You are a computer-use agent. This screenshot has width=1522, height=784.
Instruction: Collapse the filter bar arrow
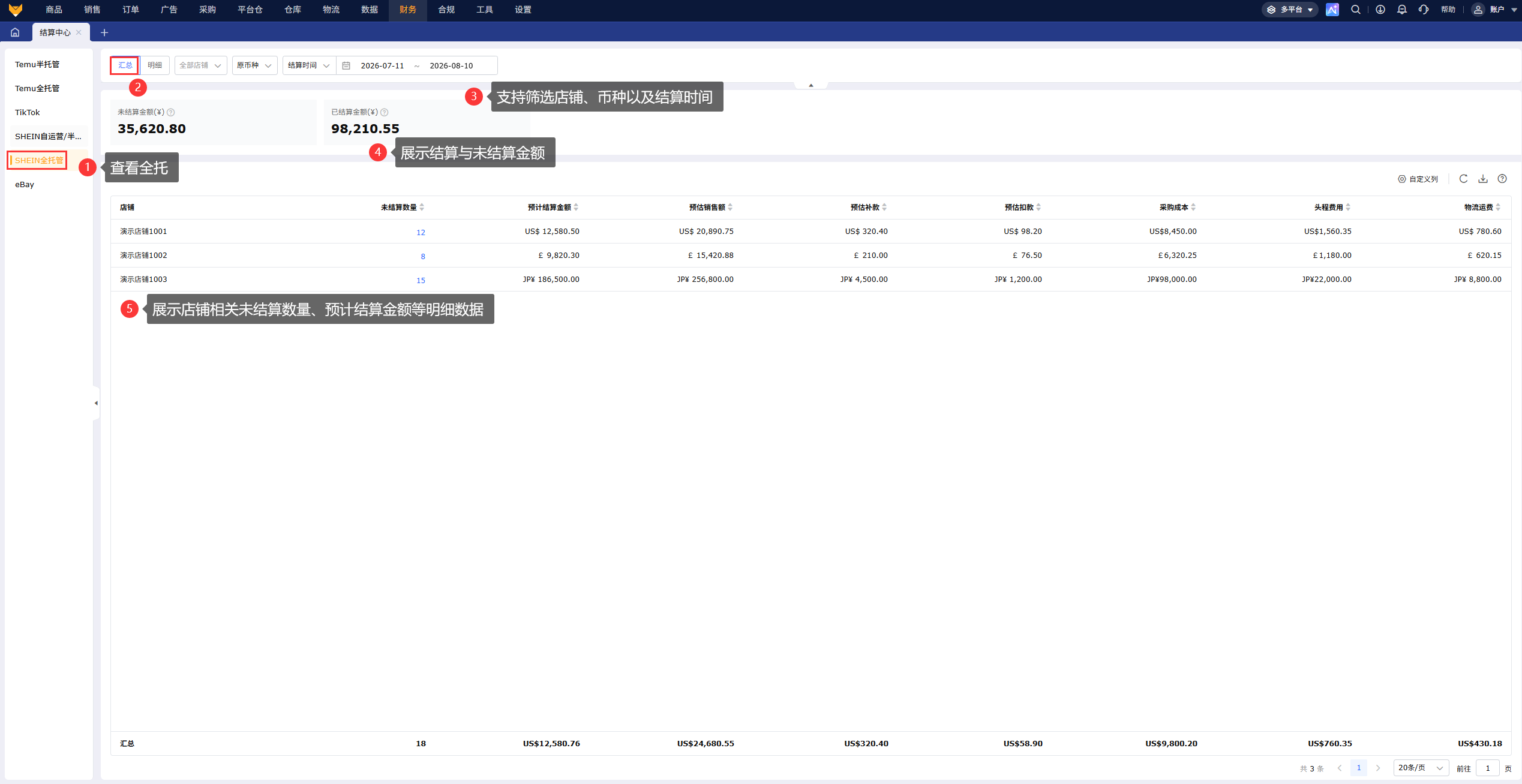pyautogui.click(x=811, y=85)
